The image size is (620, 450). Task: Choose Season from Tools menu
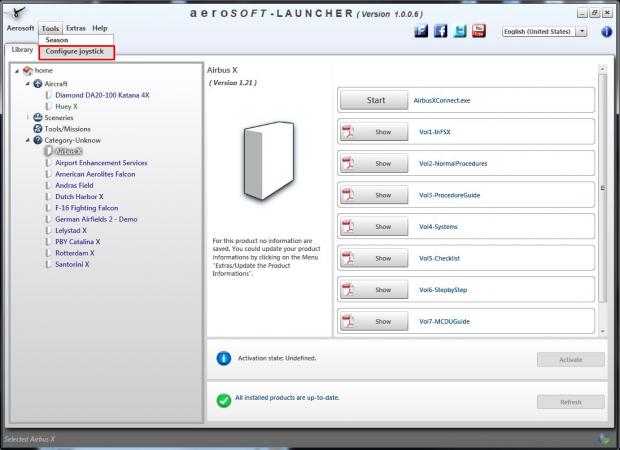(76, 40)
